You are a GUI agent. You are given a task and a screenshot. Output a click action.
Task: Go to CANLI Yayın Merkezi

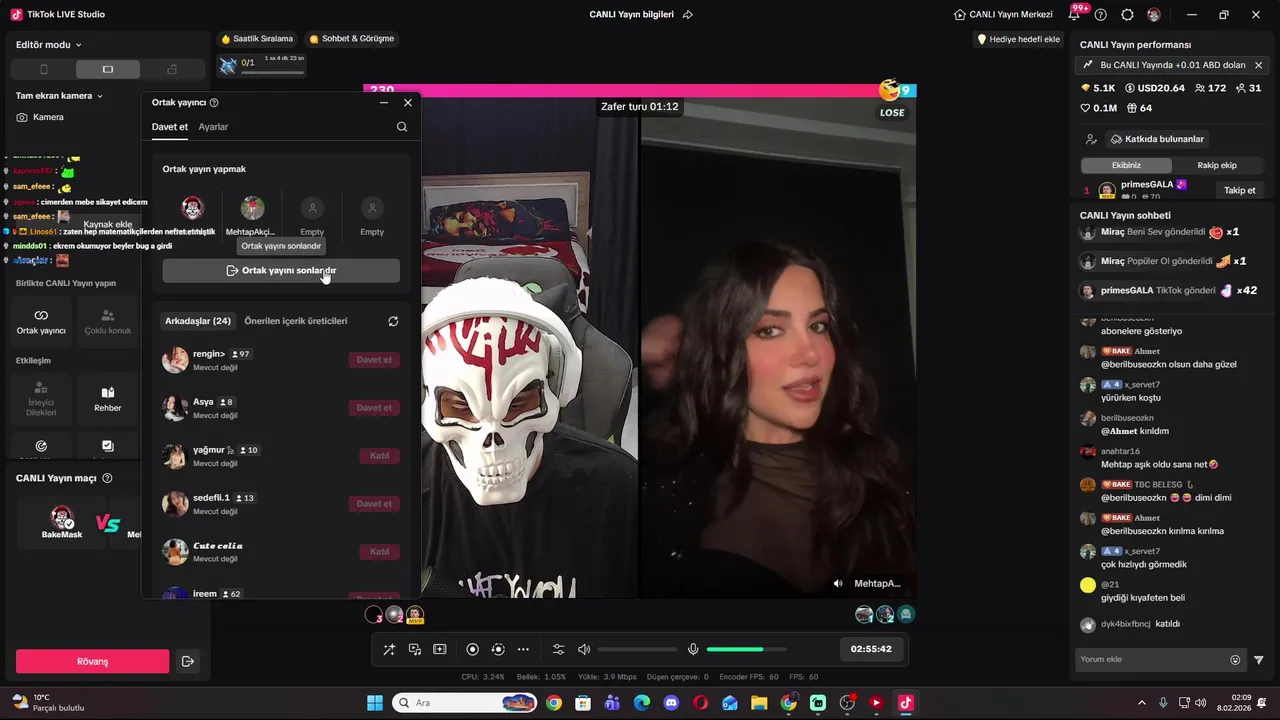click(x=1003, y=15)
